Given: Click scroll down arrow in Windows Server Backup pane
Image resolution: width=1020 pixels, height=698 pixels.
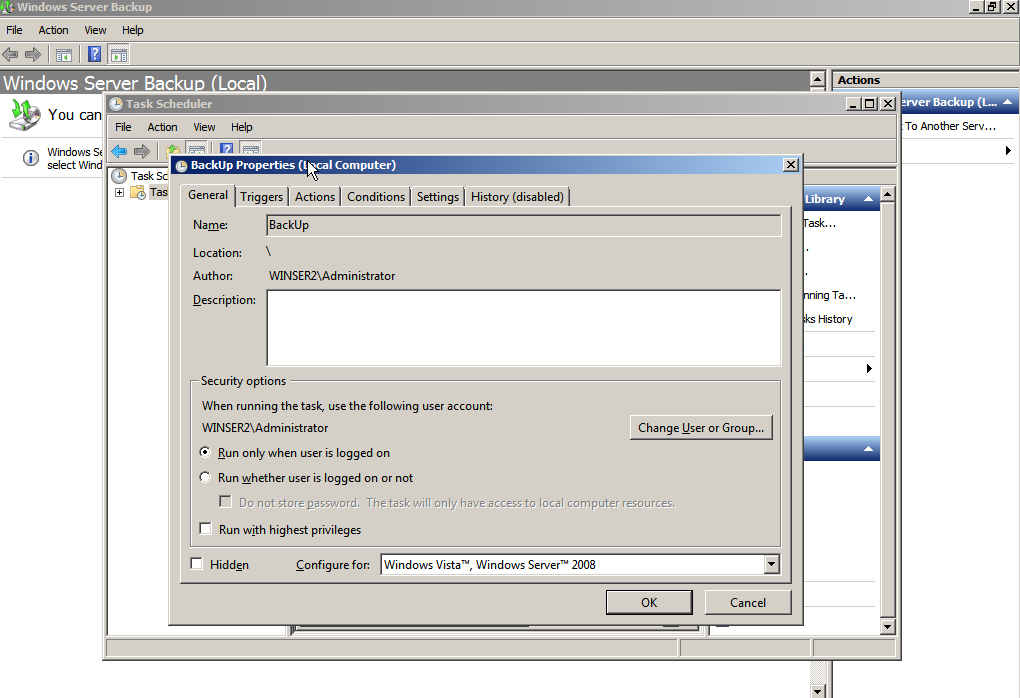Looking at the screenshot, I should point(818,690).
